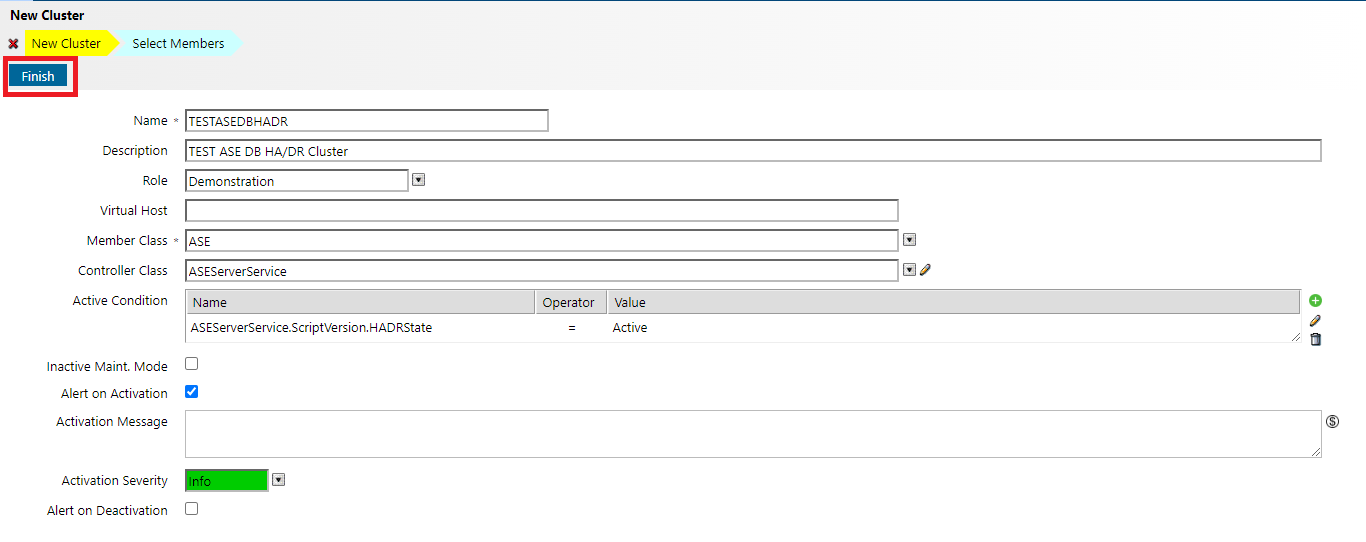The image size is (1366, 542).
Task: Switch to the Select Members step
Action: tap(178, 44)
